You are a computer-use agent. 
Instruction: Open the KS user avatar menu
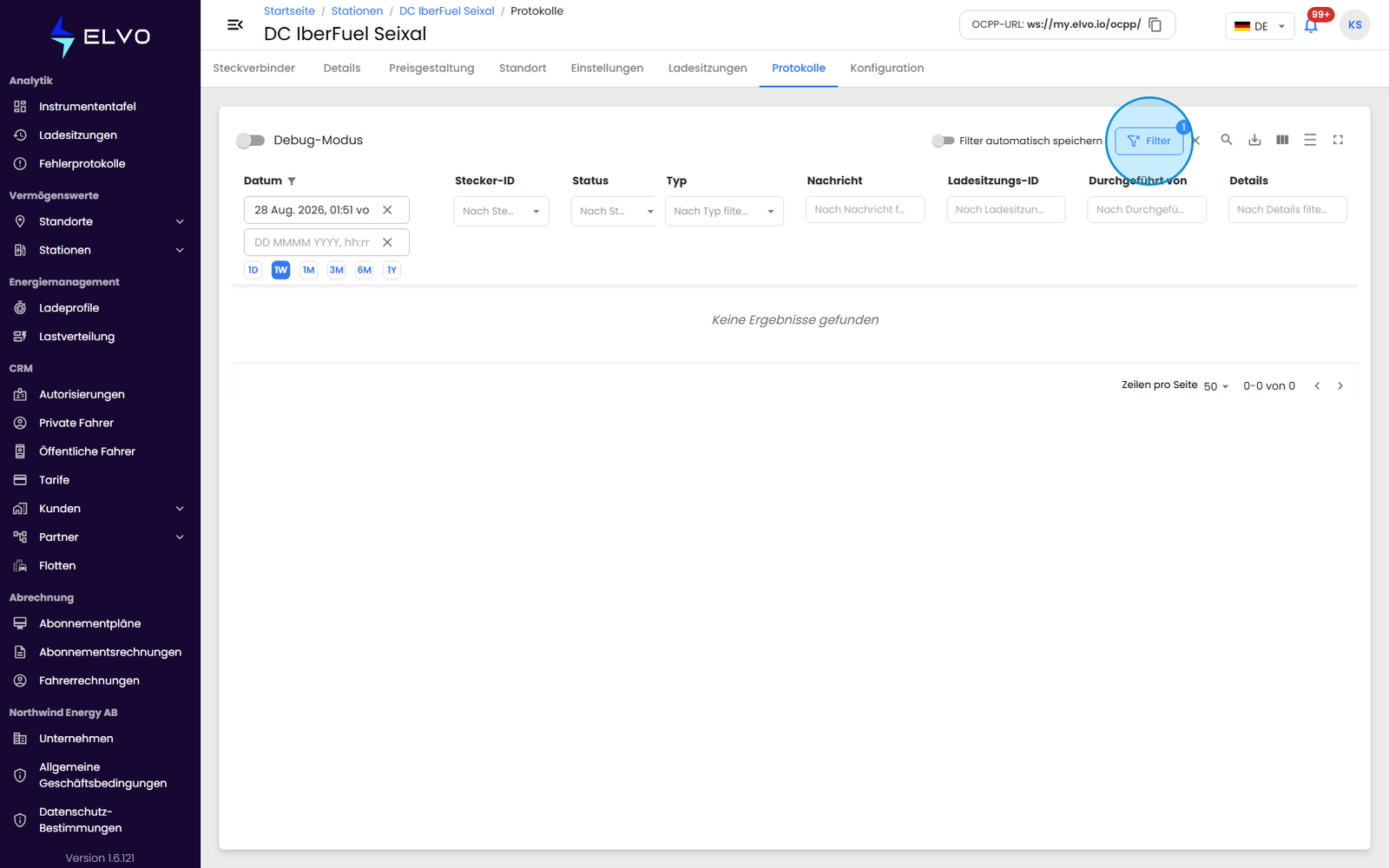[x=1354, y=25]
